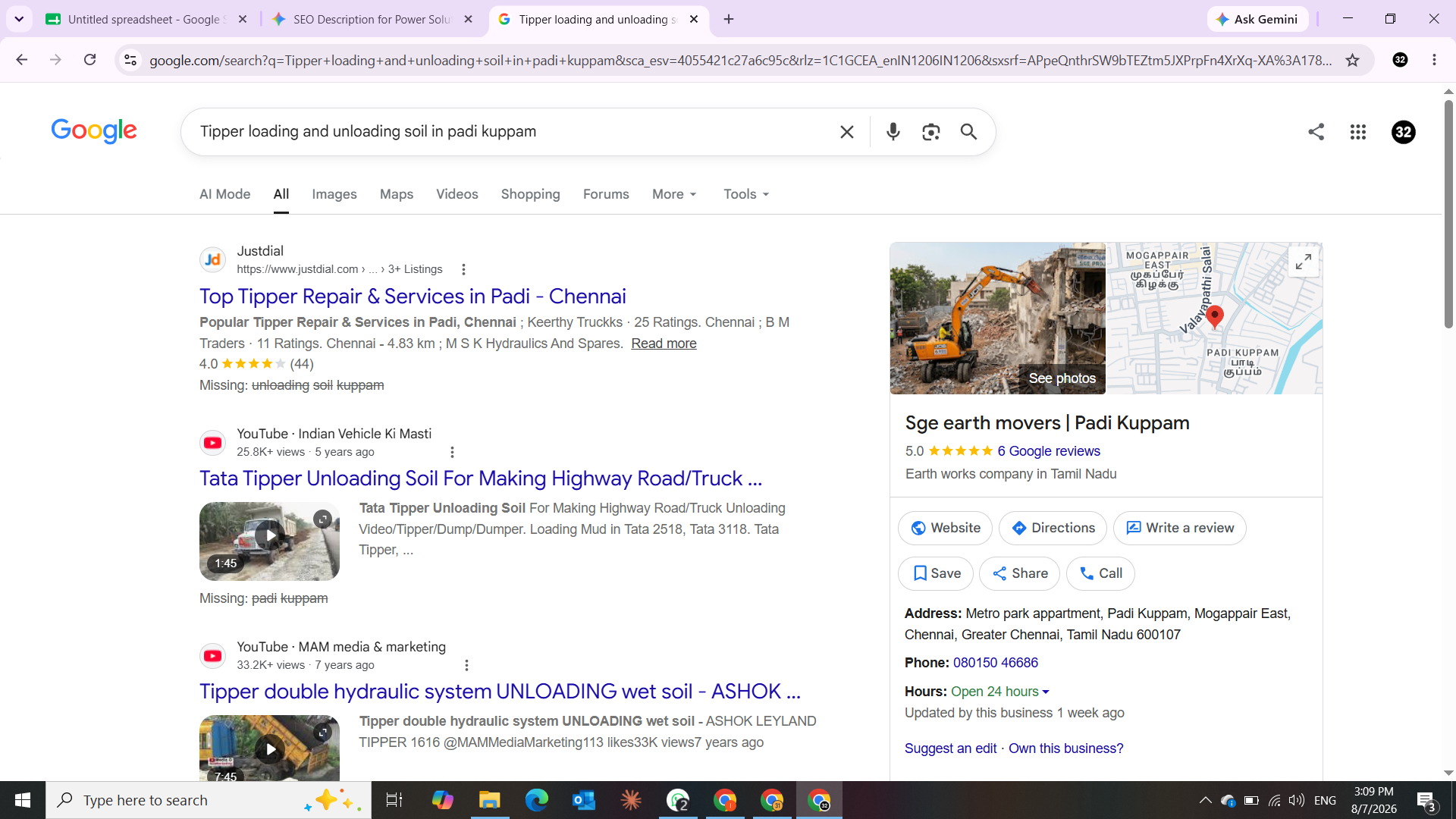
Task: Click See photos on the excavator image
Action: (1062, 378)
